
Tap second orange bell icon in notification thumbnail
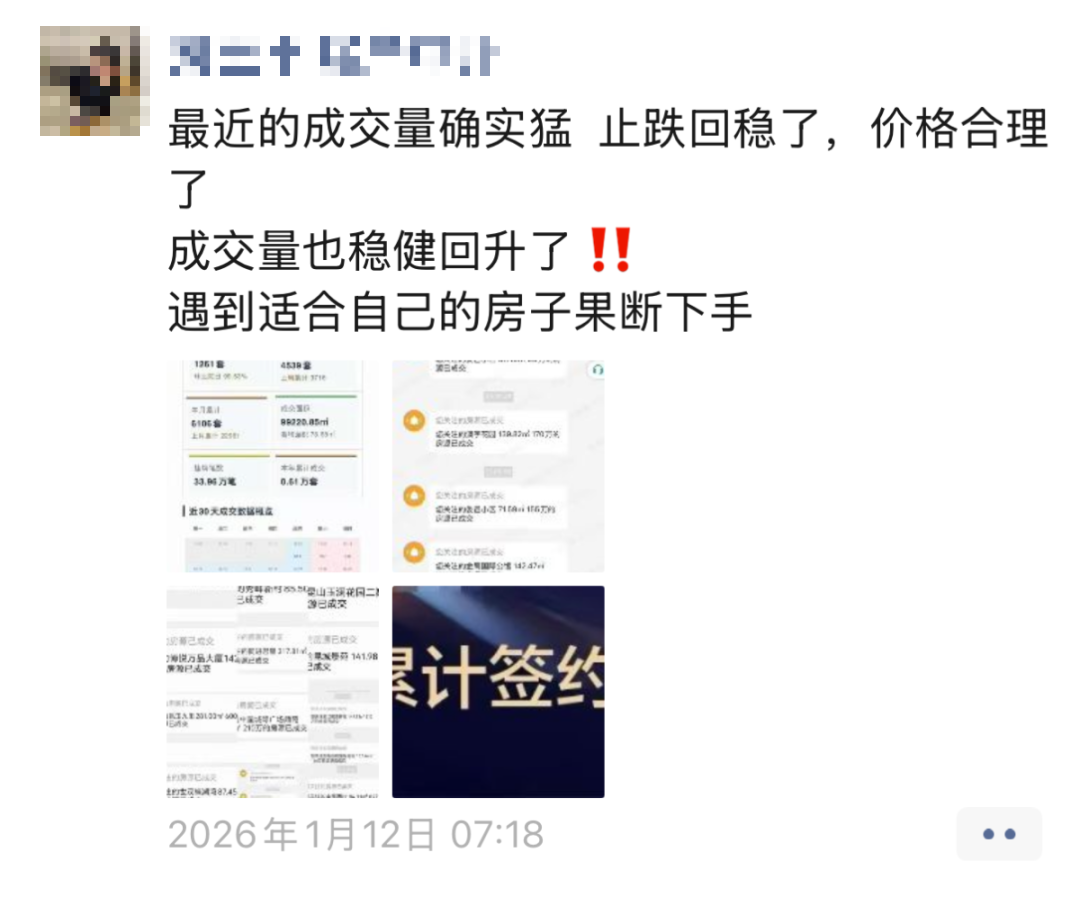point(414,496)
